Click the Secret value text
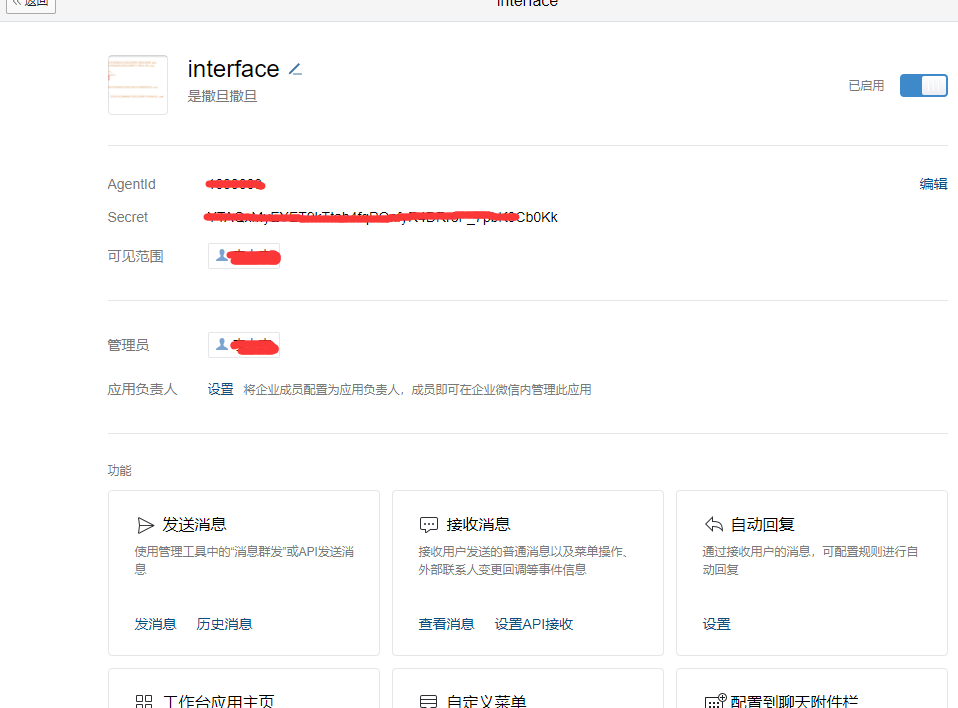The width and height of the screenshot is (958, 708). click(381, 217)
